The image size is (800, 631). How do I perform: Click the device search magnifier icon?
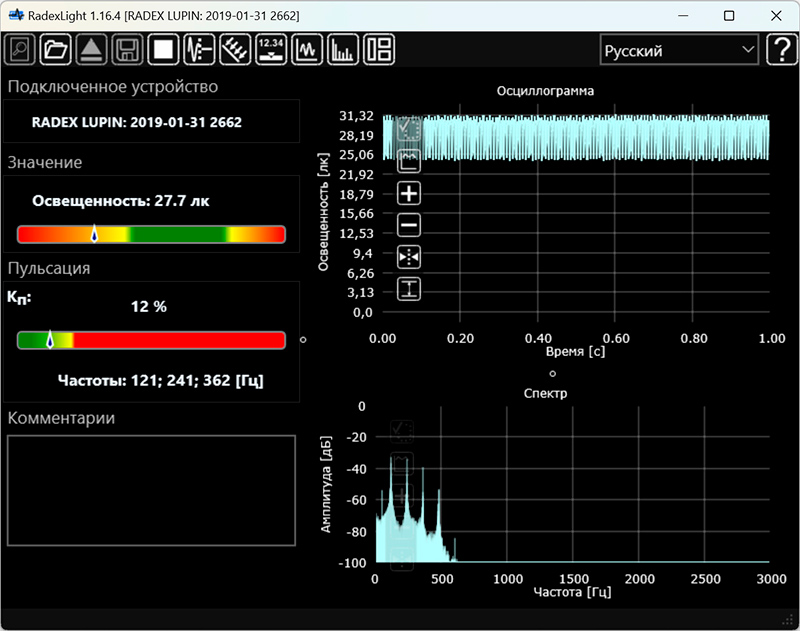pos(20,49)
